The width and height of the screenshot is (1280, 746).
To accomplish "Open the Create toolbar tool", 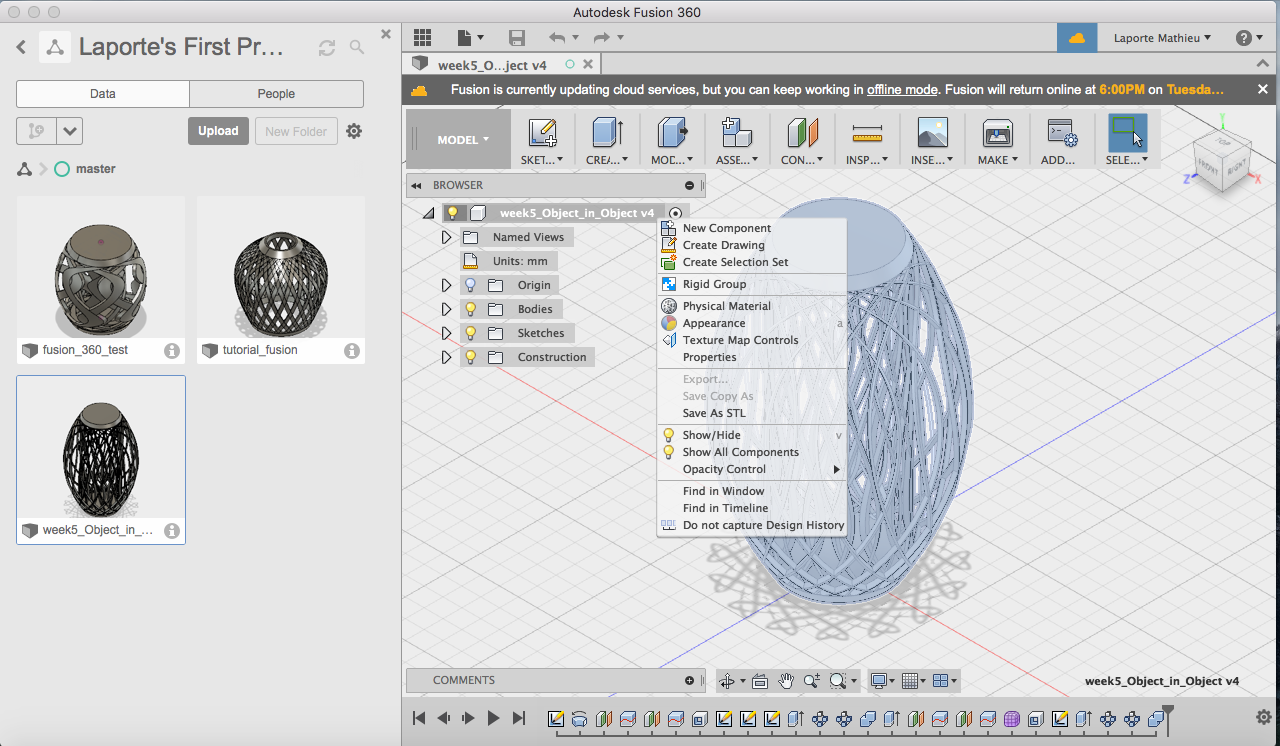I will pyautogui.click(x=606, y=139).
